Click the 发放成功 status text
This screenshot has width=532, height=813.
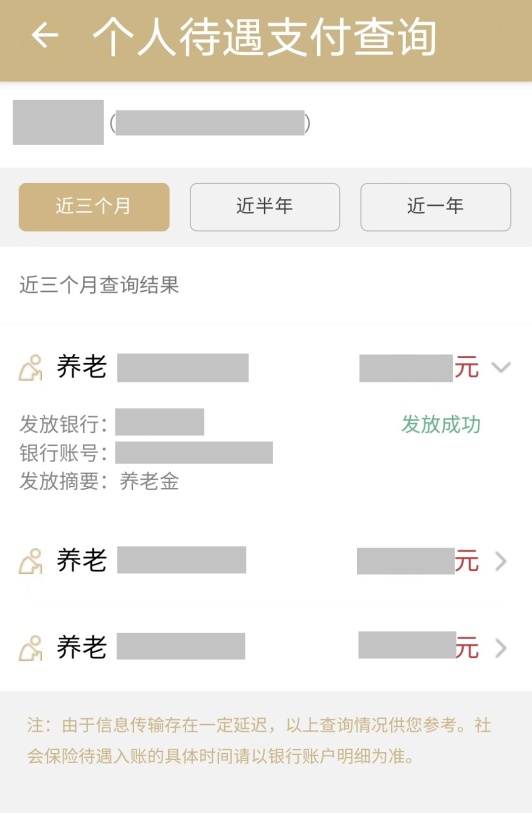tap(441, 424)
